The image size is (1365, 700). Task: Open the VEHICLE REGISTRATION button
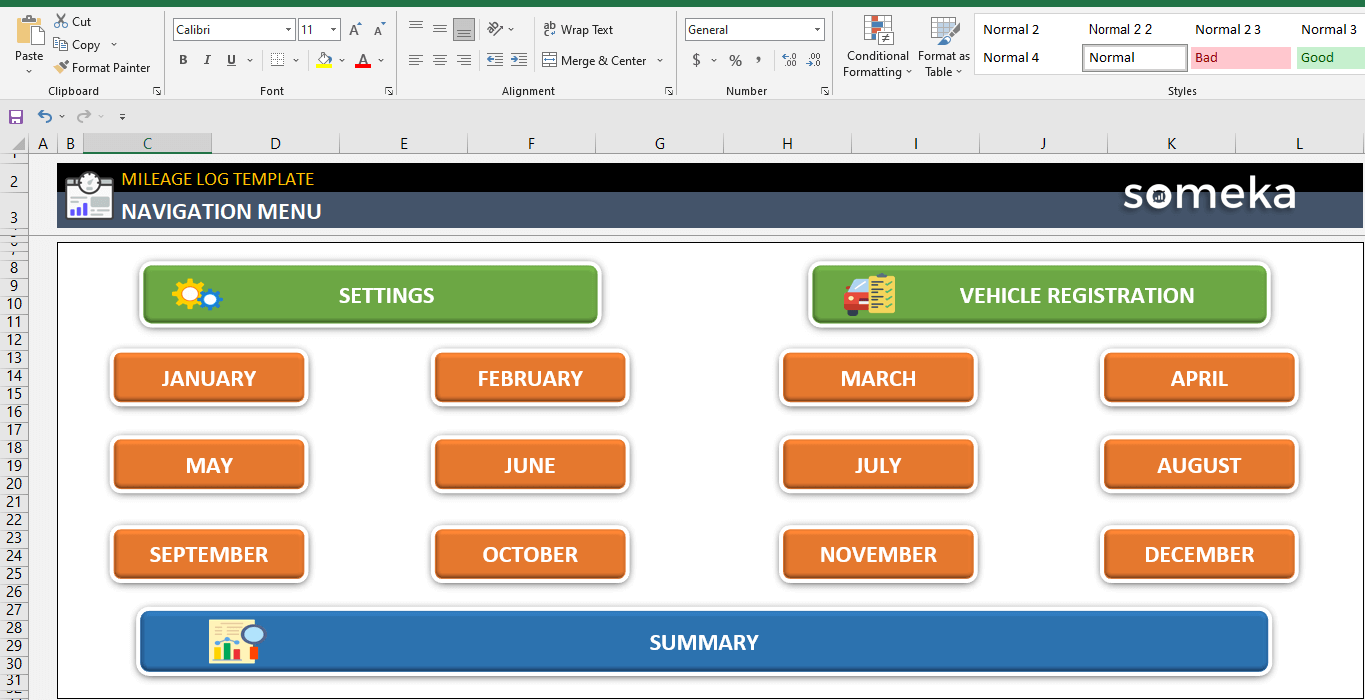1039,295
